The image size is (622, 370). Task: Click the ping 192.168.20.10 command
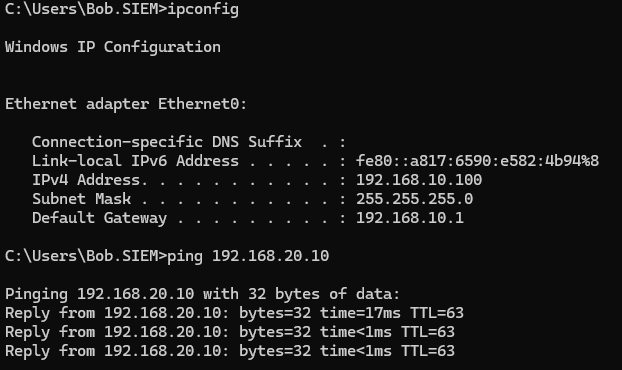point(248,256)
